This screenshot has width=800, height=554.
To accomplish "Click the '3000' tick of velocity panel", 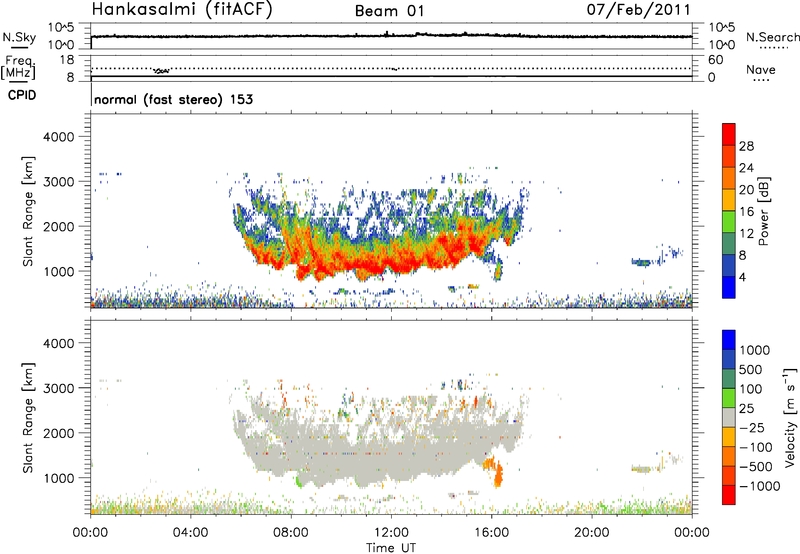I will tap(58, 388).
